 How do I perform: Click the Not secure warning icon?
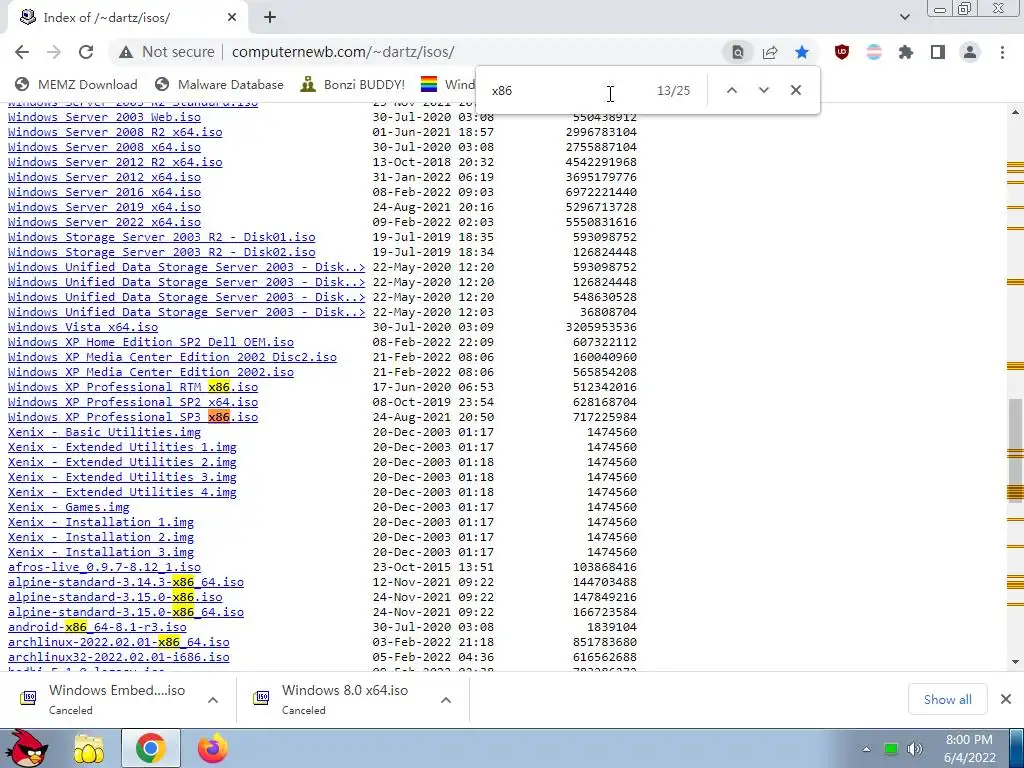[125, 52]
